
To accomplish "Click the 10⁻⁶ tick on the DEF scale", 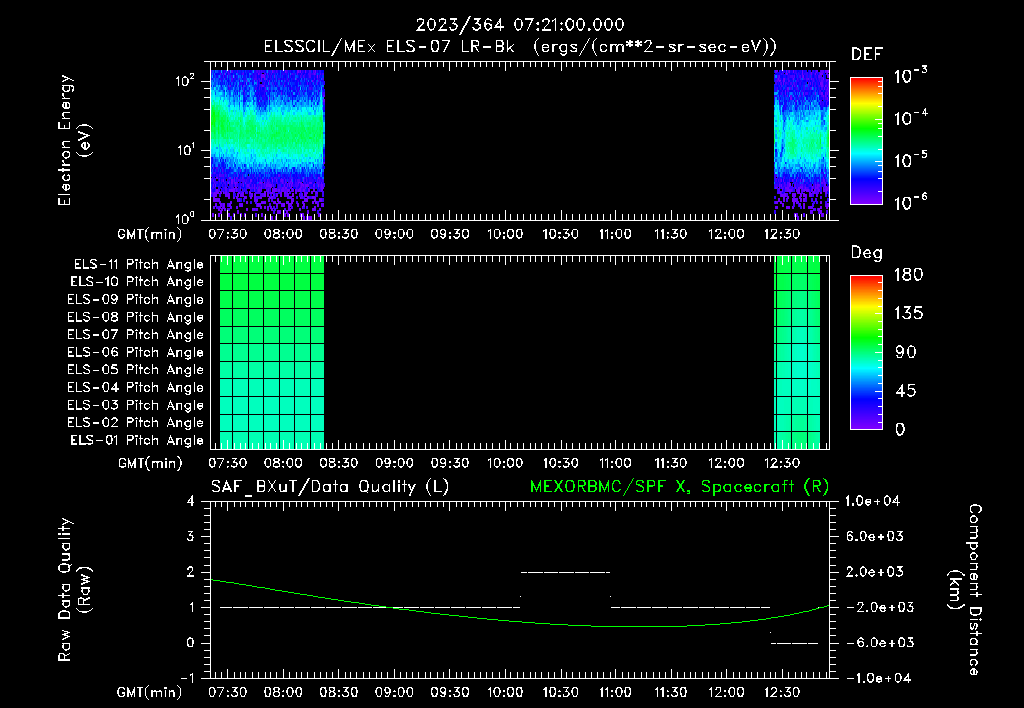I will point(910,202).
